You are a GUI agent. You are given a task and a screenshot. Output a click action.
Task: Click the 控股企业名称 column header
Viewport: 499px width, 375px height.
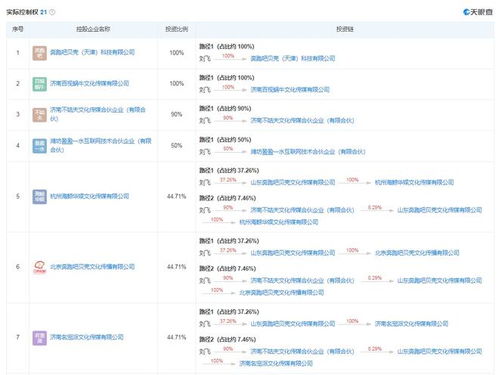[x=93, y=29]
